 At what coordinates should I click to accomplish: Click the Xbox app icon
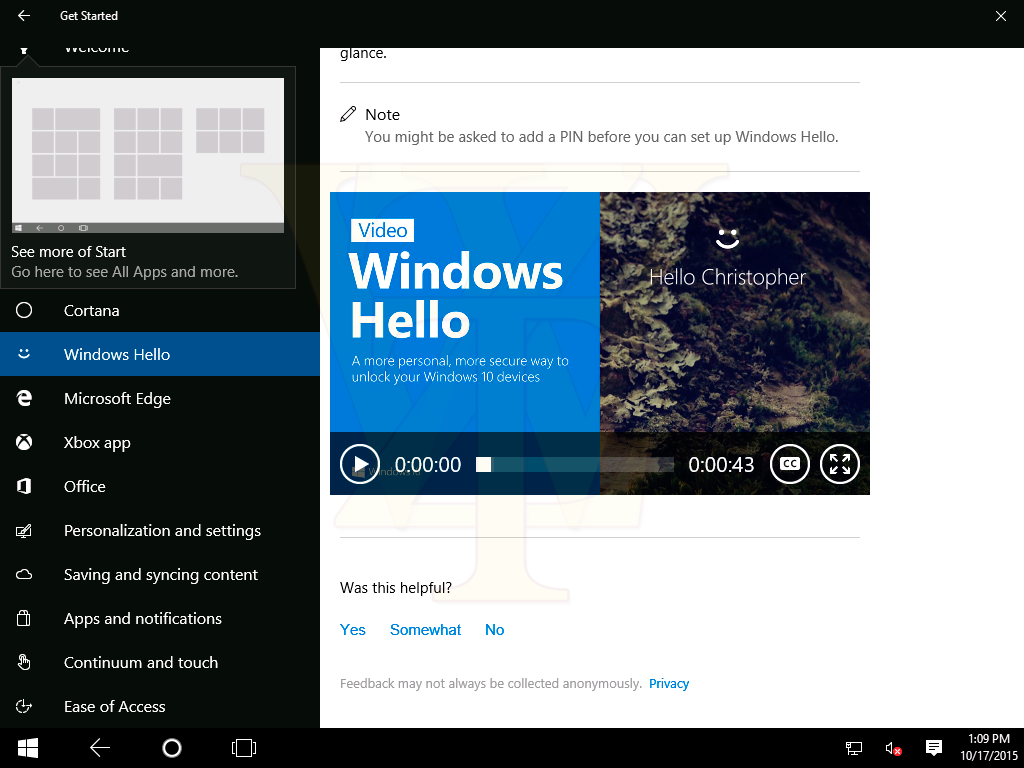click(24, 443)
